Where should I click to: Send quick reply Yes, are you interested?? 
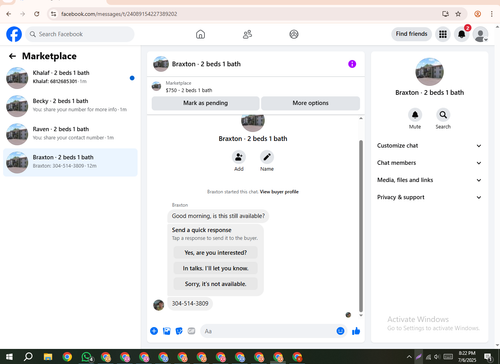tap(215, 253)
